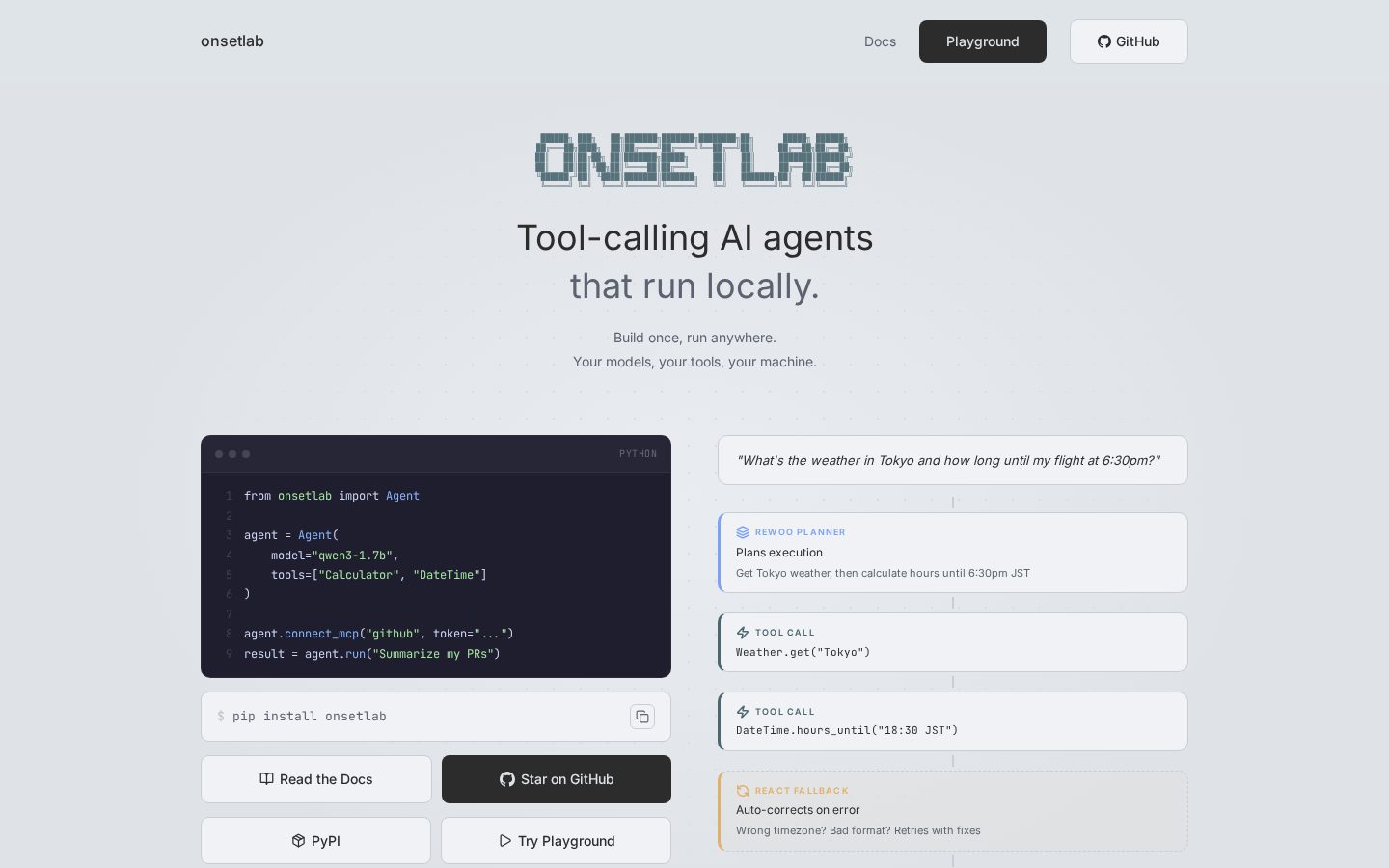Screen dimensions: 1389x868
Task: Open the Playground nav button
Action: click(982, 41)
